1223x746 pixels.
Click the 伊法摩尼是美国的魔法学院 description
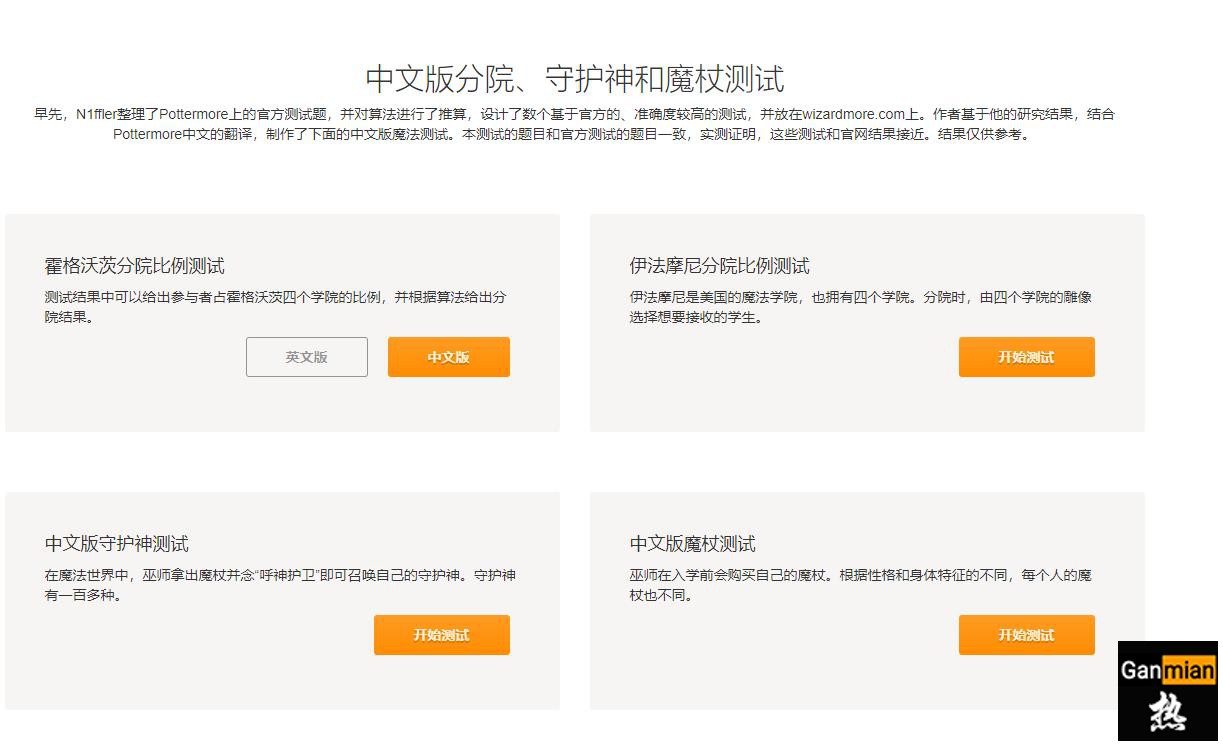pos(861,307)
